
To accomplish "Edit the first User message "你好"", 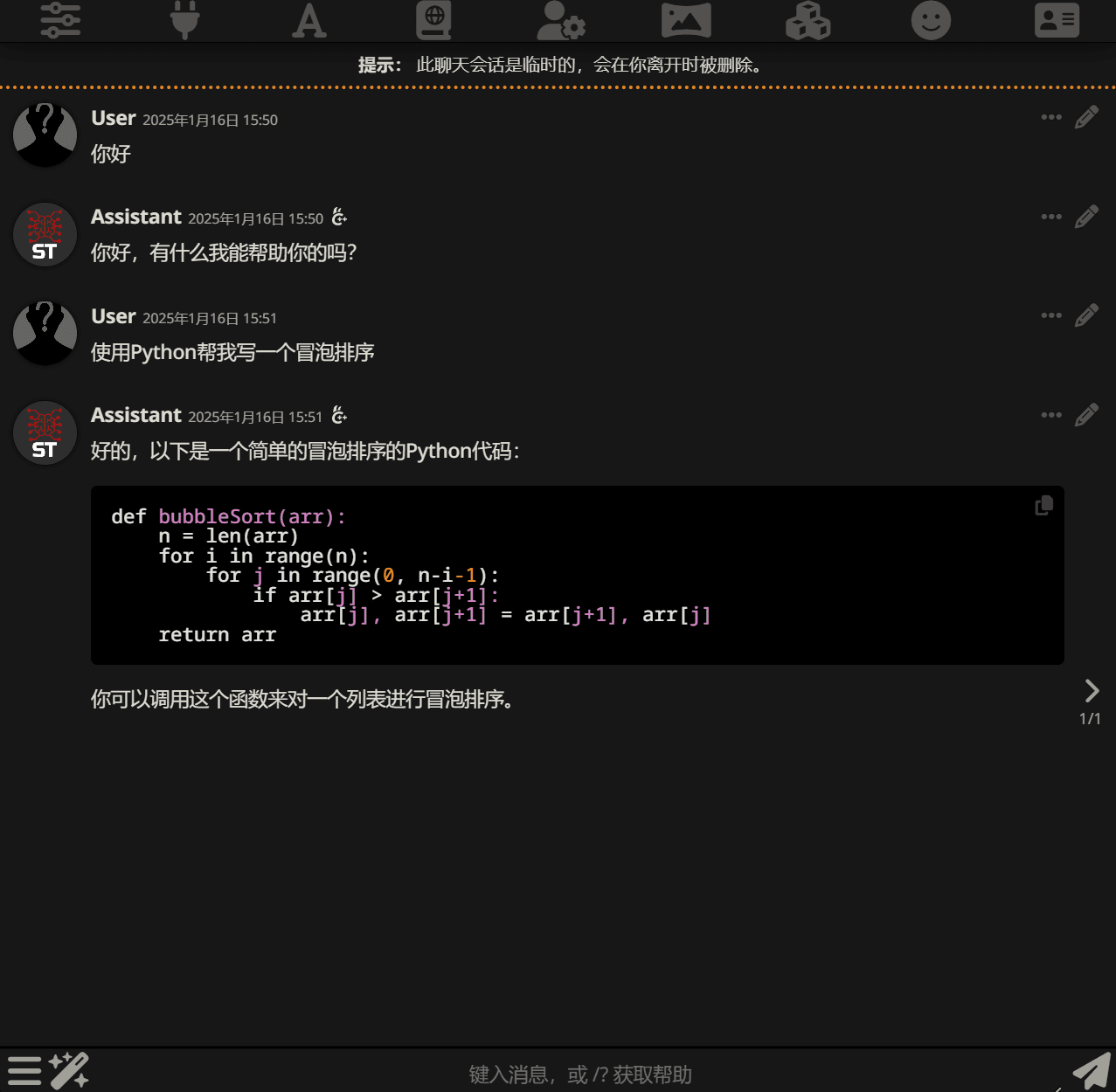I will pyautogui.click(x=1086, y=117).
